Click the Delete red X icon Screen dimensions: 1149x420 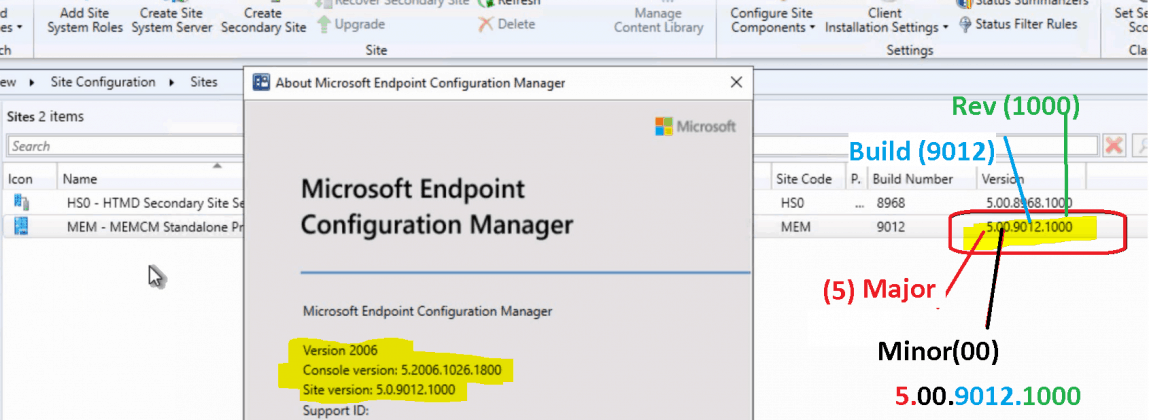(485, 24)
